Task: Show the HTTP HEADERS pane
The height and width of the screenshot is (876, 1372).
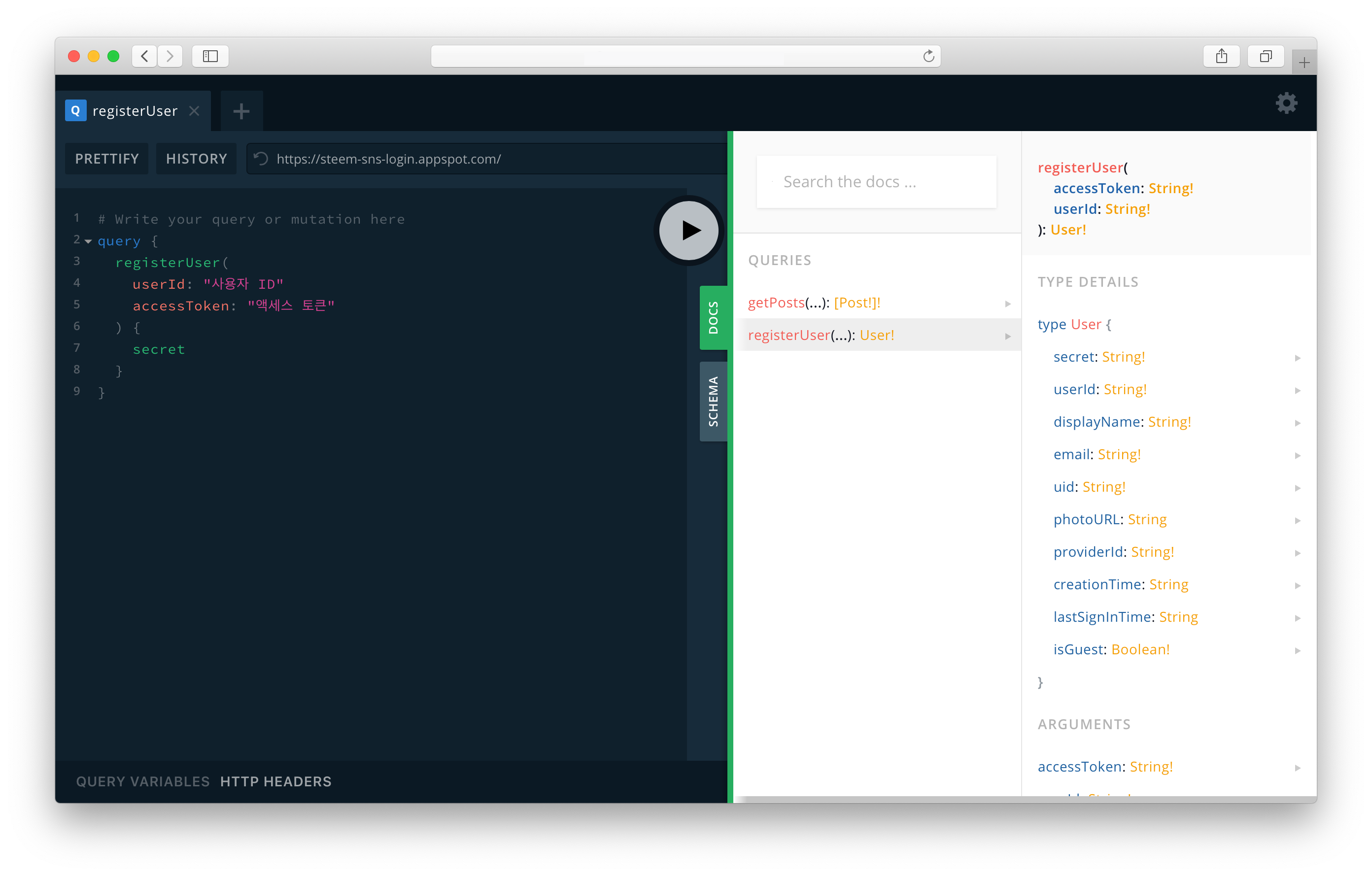Action: click(276, 781)
